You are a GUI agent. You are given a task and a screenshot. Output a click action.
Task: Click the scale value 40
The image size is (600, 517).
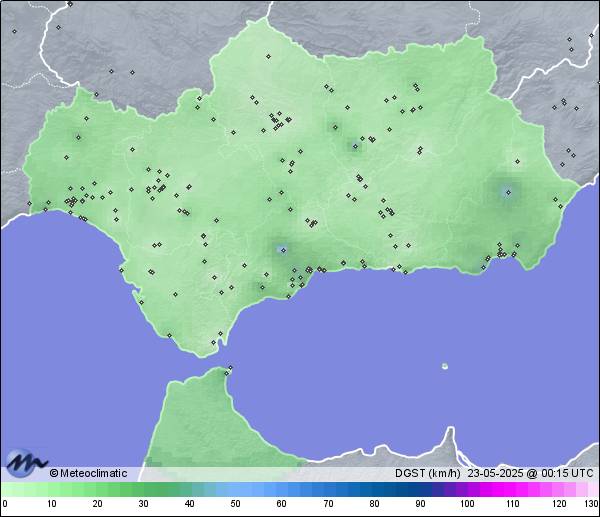(x=189, y=504)
